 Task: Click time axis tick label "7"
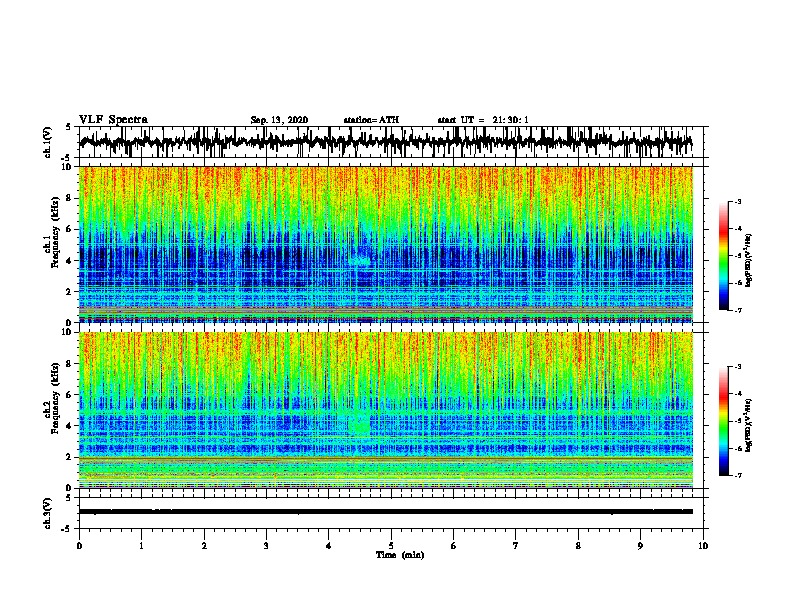pos(516,546)
